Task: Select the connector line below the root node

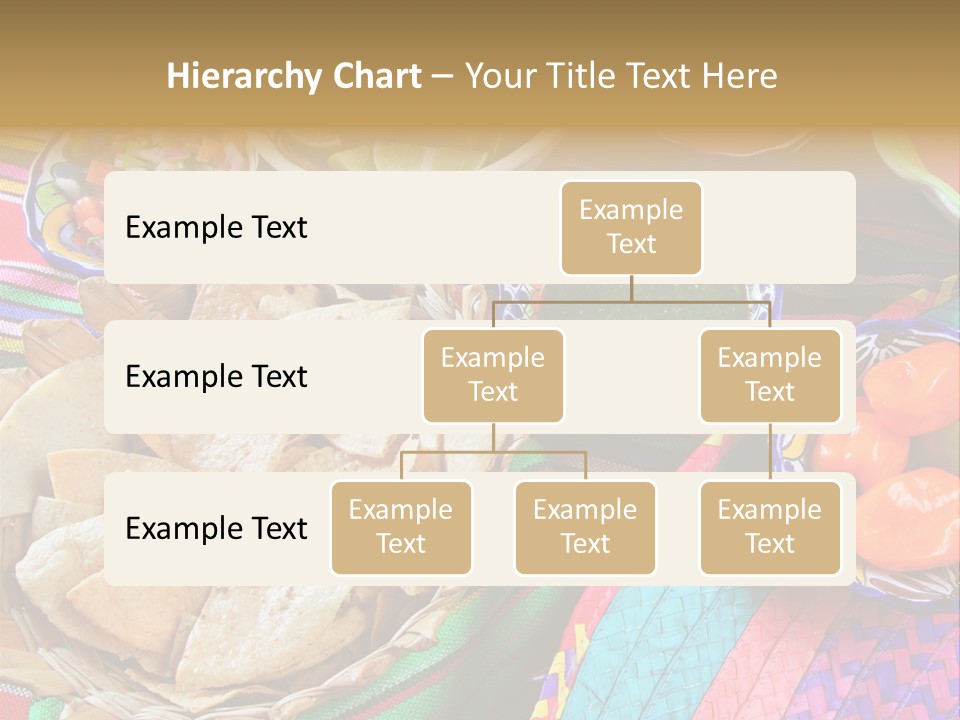Action: click(631, 289)
